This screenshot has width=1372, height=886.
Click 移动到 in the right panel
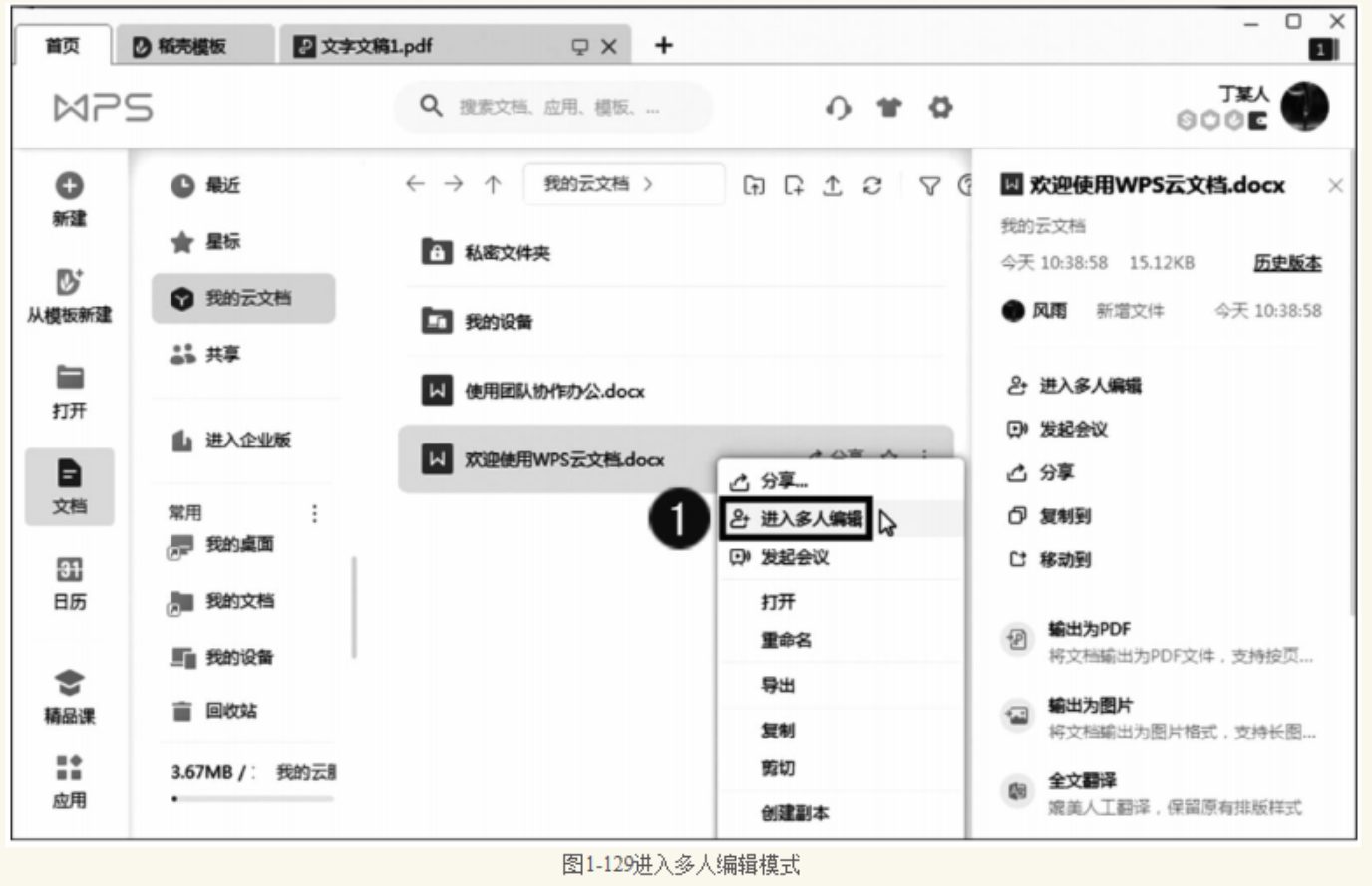[x=1048, y=559]
